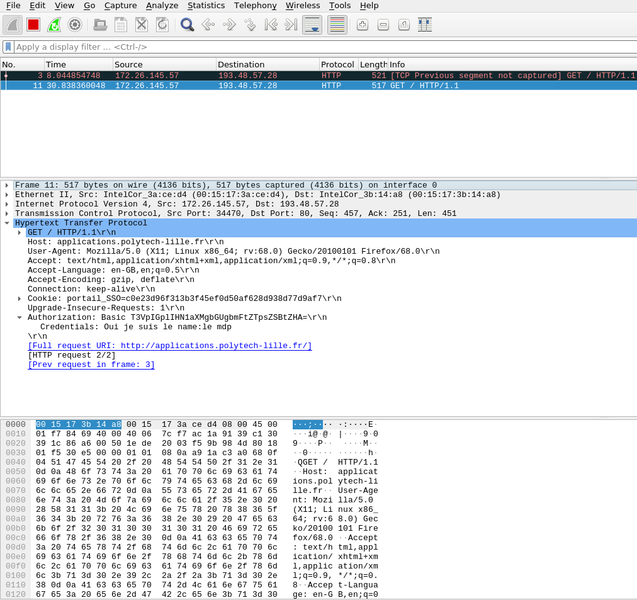Open the capture options gear
637x600 pixels.
tap(74, 24)
